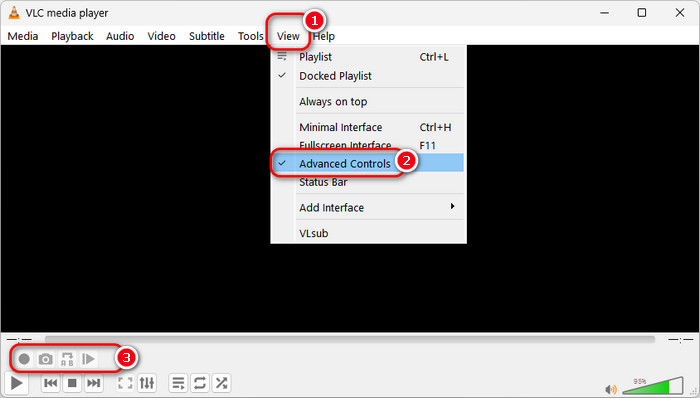Open the Tools menu
The image size is (700, 398).
(250, 36)
